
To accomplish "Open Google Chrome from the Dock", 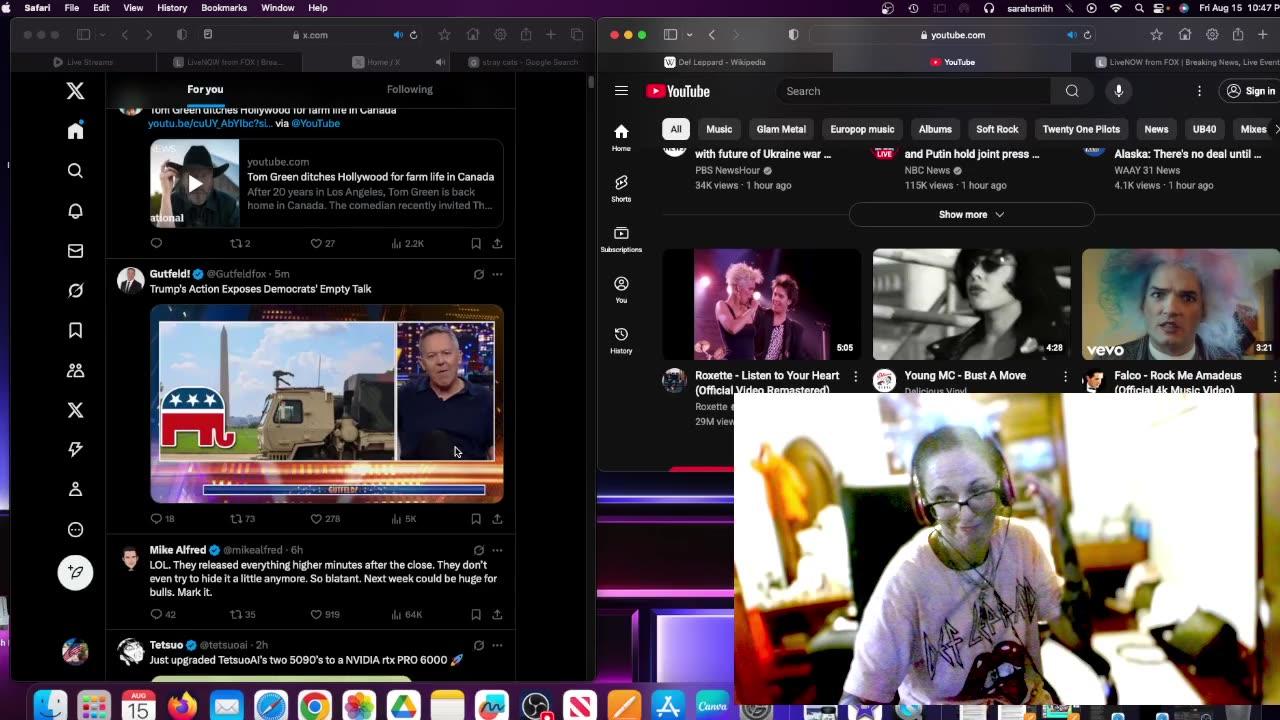I will pos(314,707).
